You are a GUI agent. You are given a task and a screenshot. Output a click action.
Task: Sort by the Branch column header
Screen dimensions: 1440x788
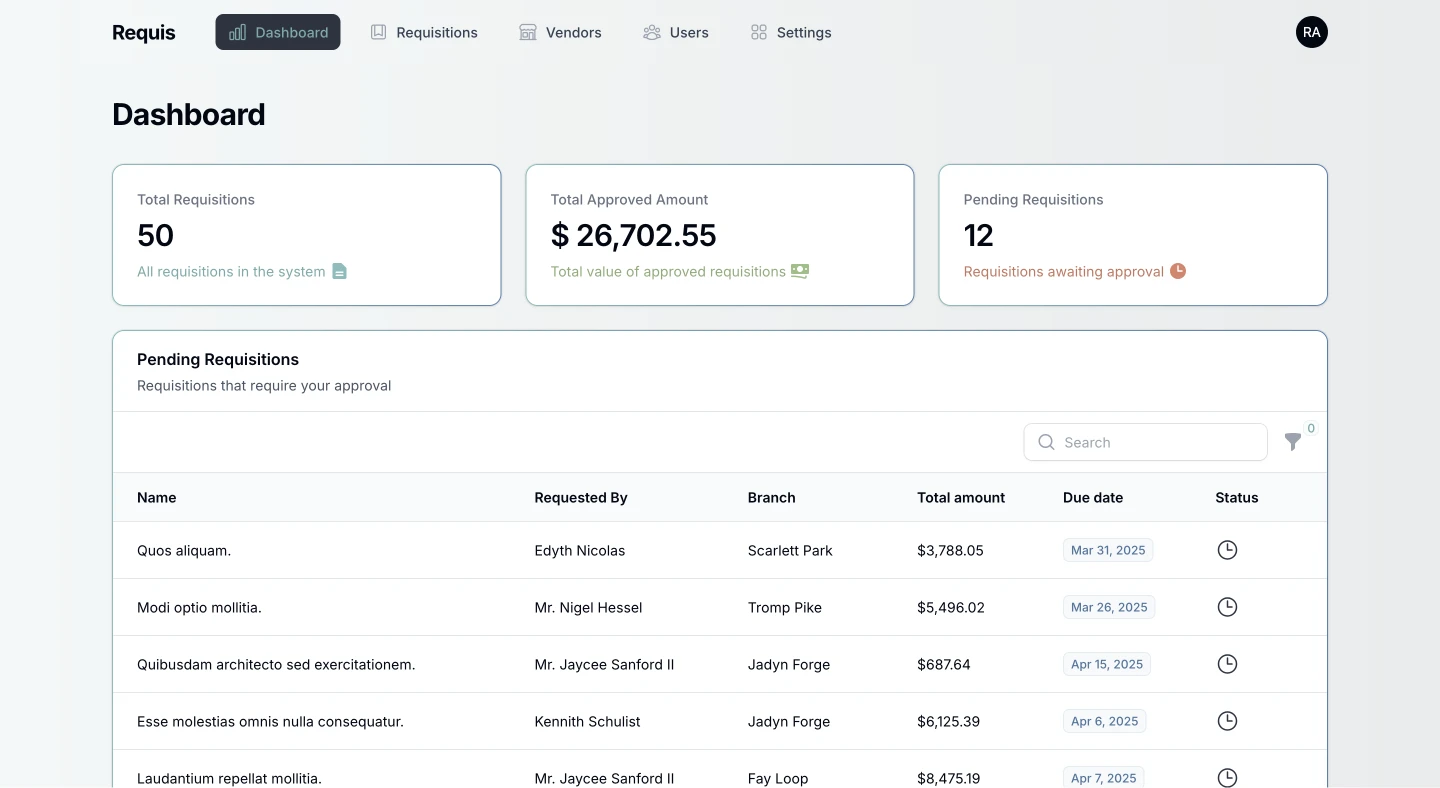(772, 497)
